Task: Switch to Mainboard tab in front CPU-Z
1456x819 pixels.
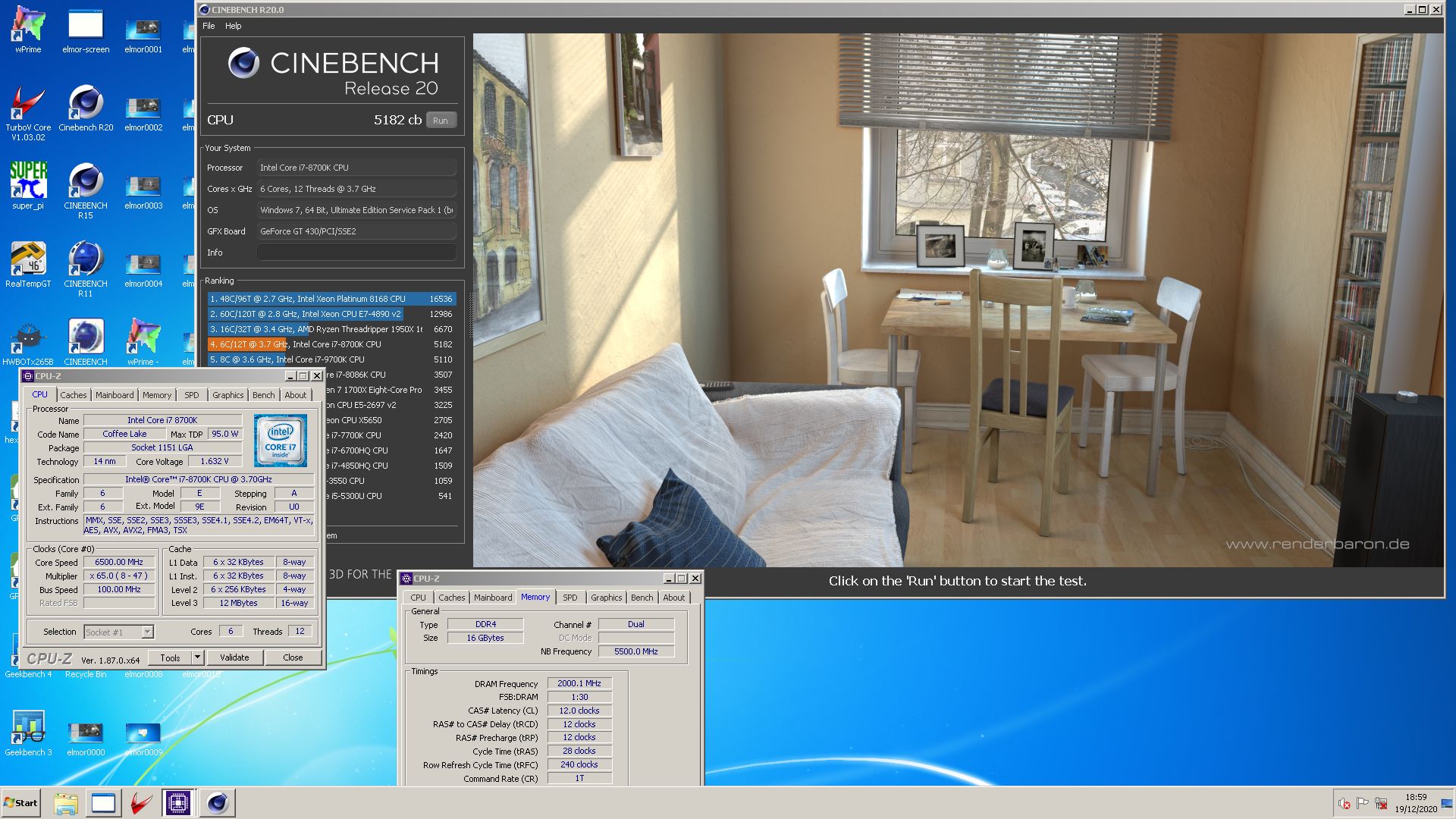Action: (x=115, y=395)
